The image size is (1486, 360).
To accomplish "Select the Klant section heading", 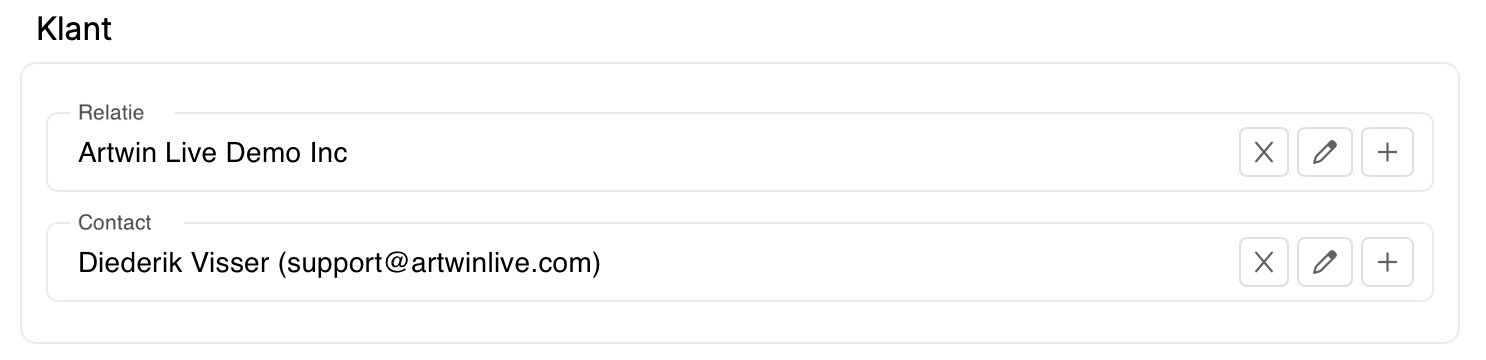I will [x=74, y=30].
